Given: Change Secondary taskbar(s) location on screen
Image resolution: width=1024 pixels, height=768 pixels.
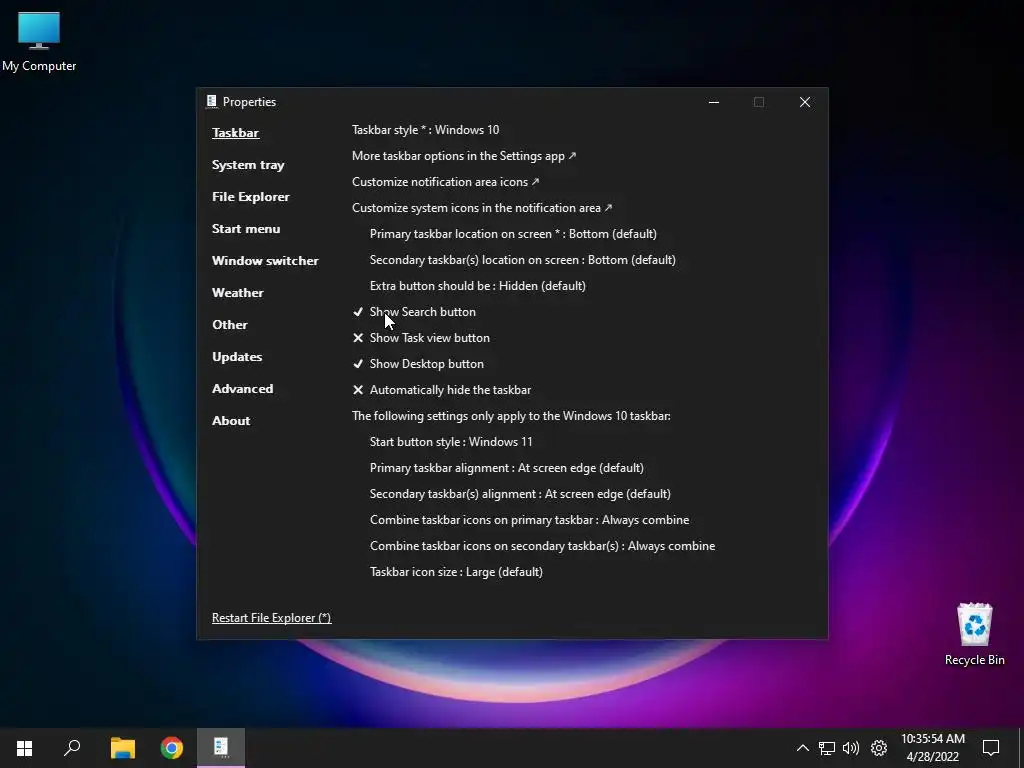Looking at the screenshot, I should click(x=522, y=260).
